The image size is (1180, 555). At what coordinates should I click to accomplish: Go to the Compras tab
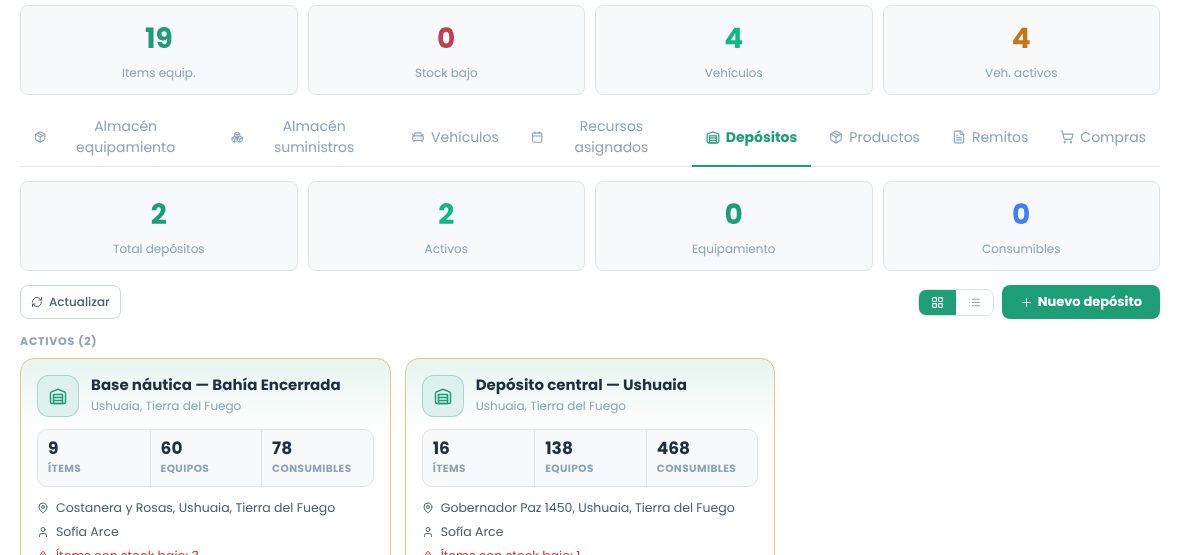1102,137
